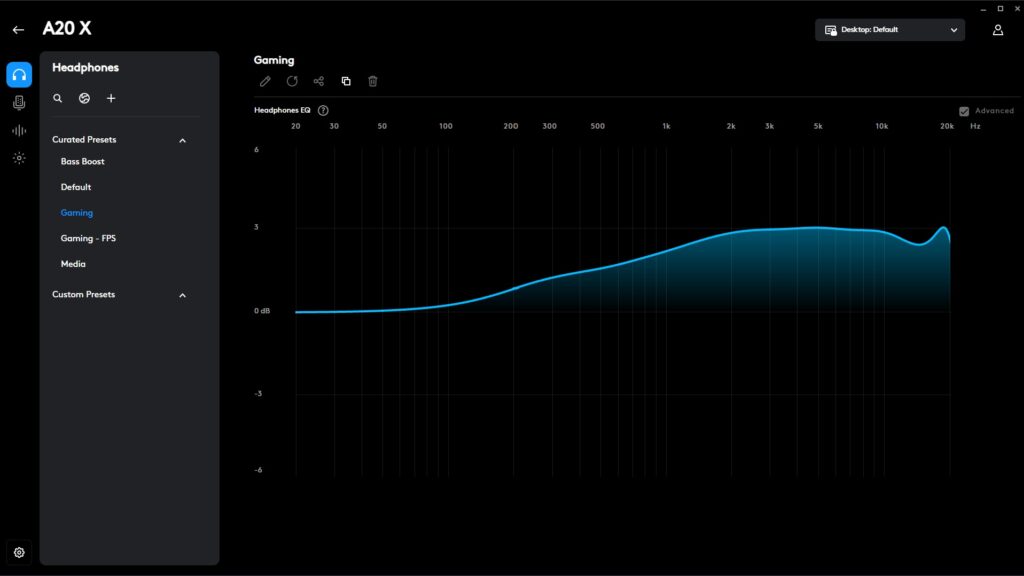The width and height of the screenshot is (1024, 576).
Task: Share the Gaming preset
Action: [x=318, y=81]
